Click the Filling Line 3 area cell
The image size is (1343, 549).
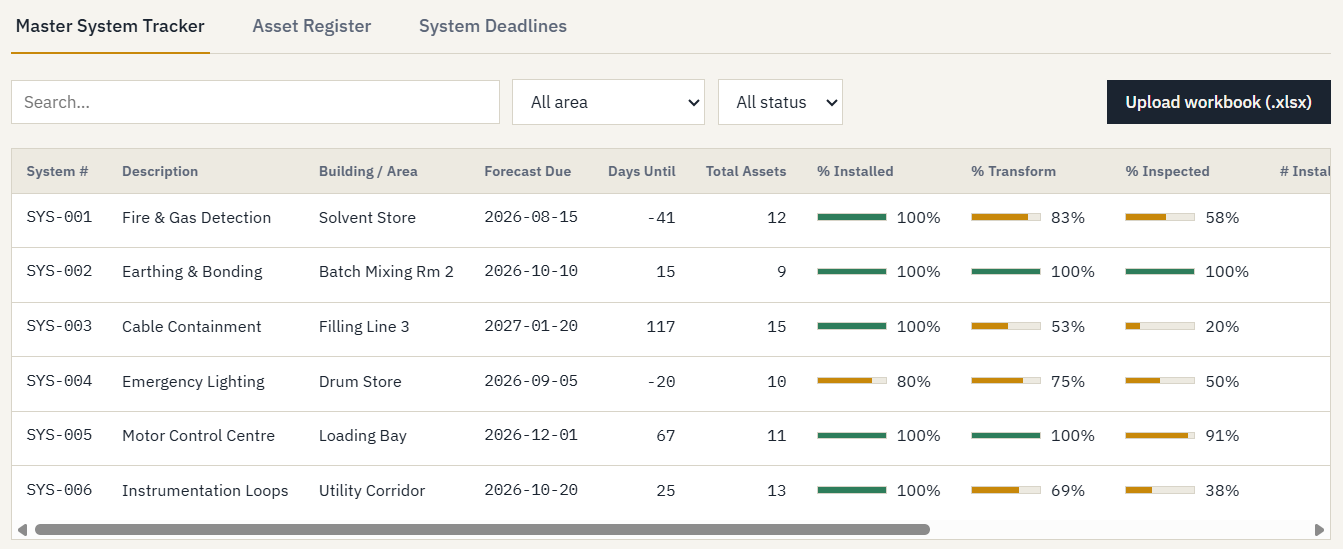click(x=364, y=326)
